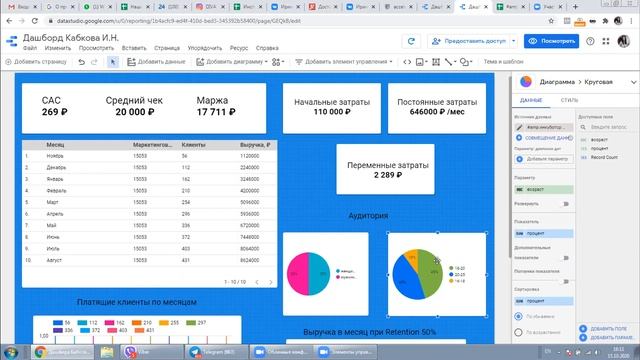Open the Ресурс menu
Viewport: 640px width, 360px height.
pos(239,48)
